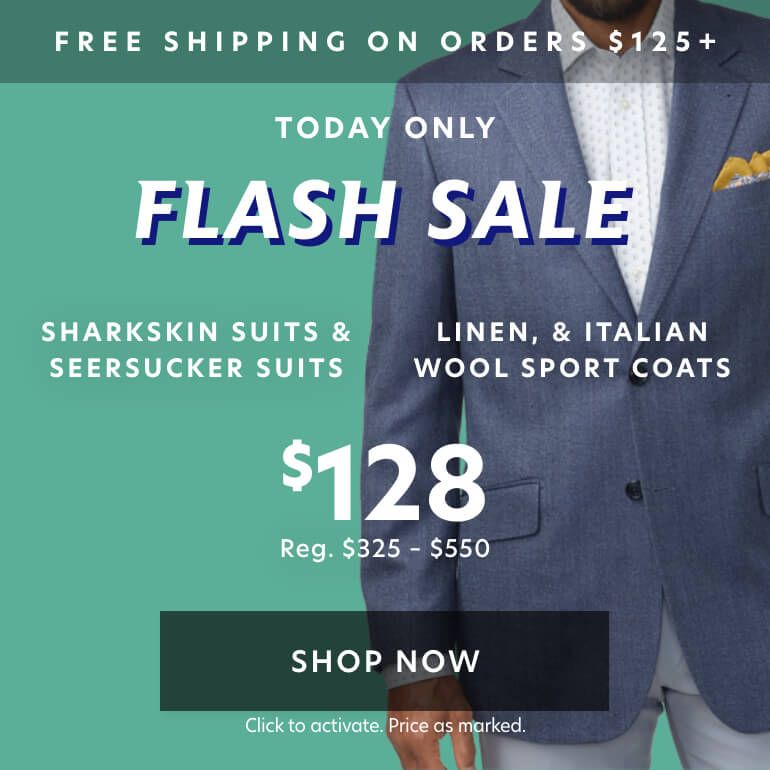
Task: Open Sharkskin Suits & Seersucker Suits
Action: point(196,349)
